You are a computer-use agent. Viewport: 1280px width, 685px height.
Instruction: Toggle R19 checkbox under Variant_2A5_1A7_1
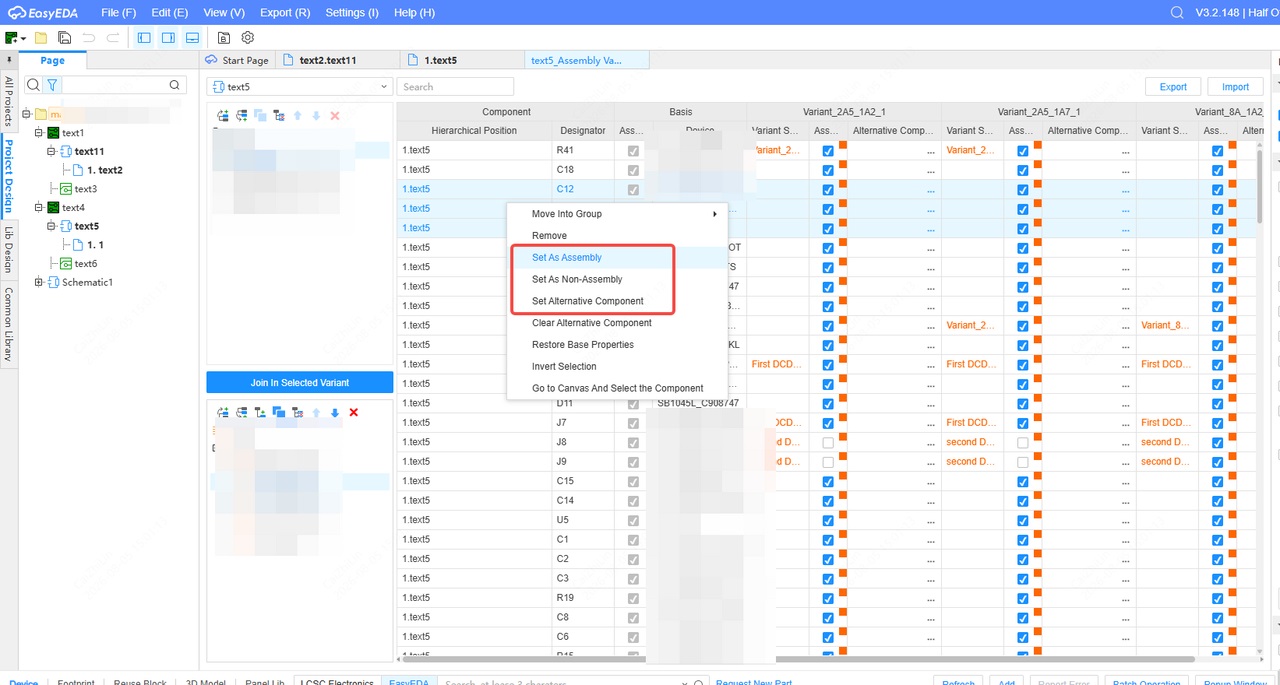click(1022, 598)
